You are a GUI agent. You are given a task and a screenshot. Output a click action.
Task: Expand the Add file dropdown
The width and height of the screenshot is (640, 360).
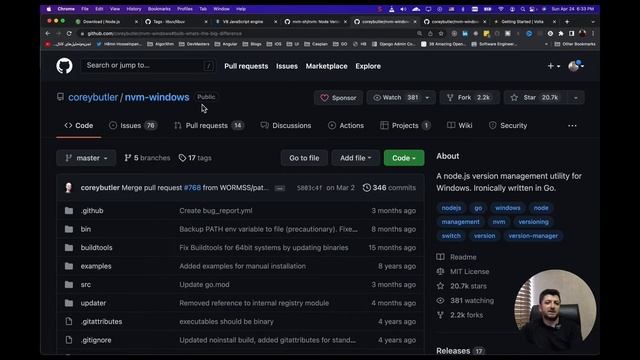click(x=356, y=158)
